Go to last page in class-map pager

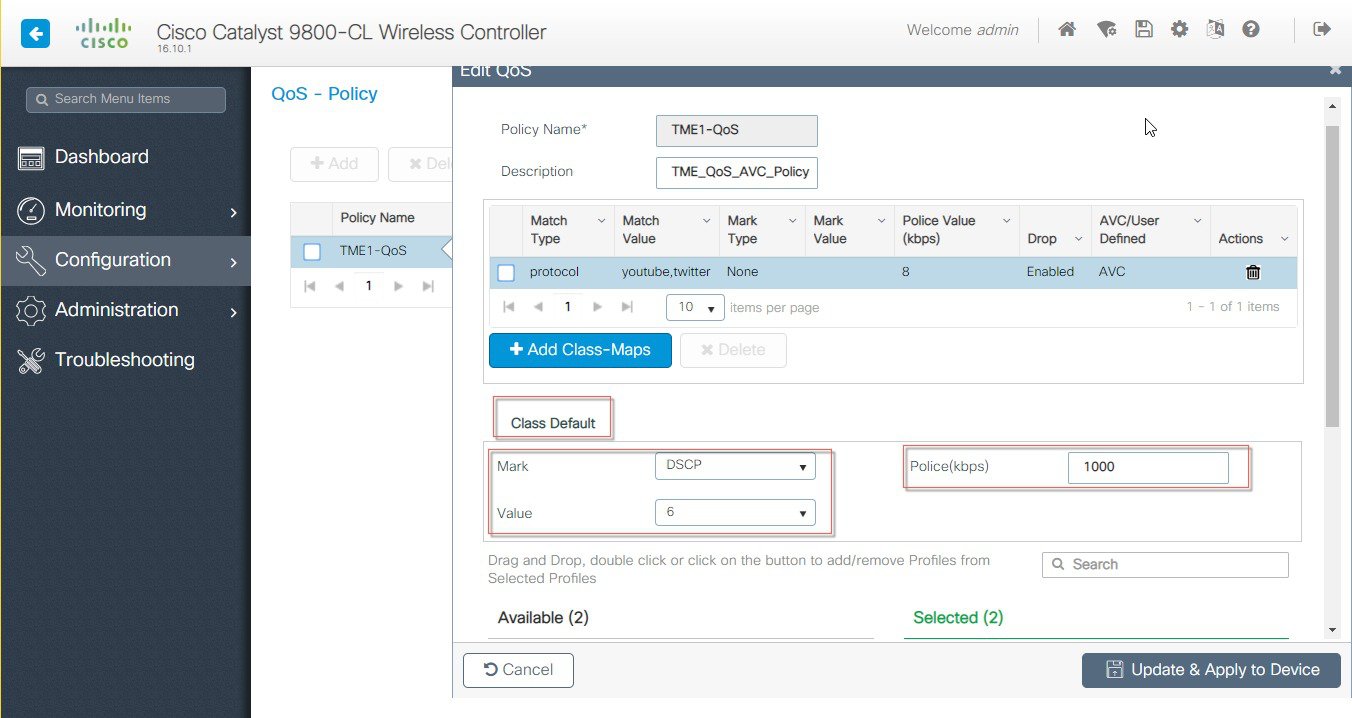627,307
